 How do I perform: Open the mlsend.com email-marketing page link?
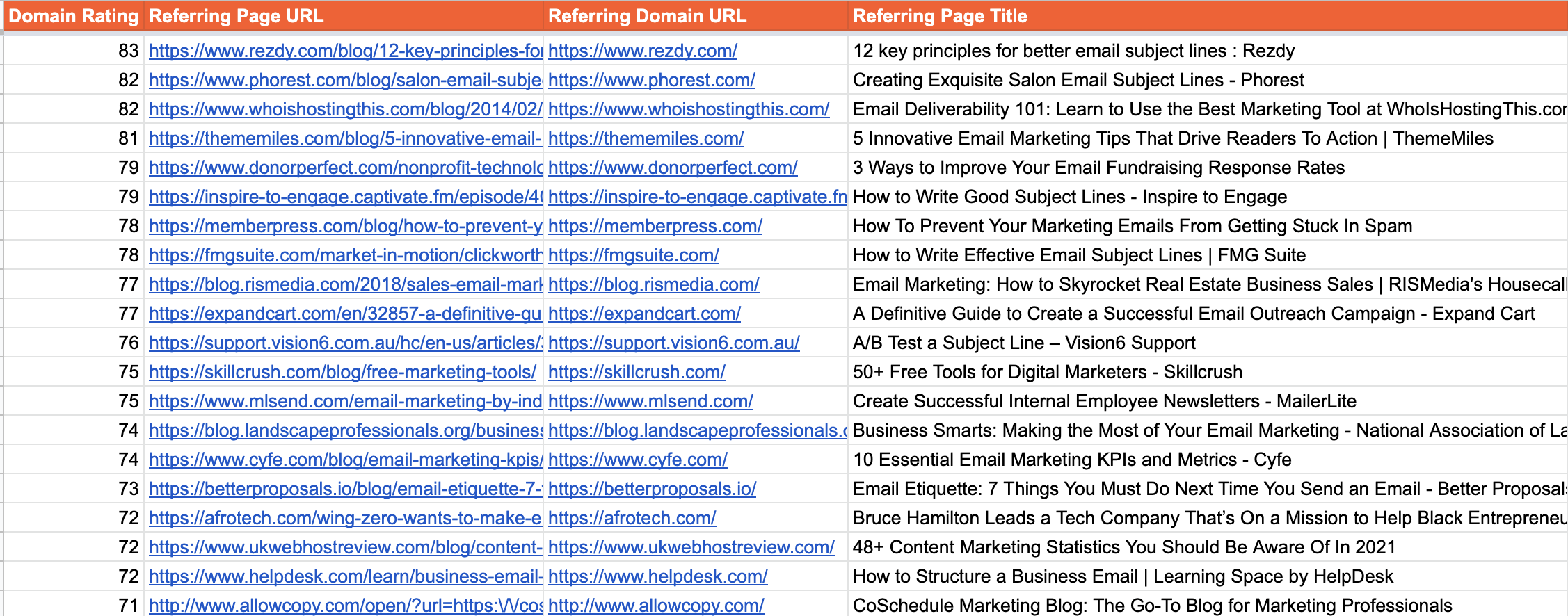[x=345, y=401]
